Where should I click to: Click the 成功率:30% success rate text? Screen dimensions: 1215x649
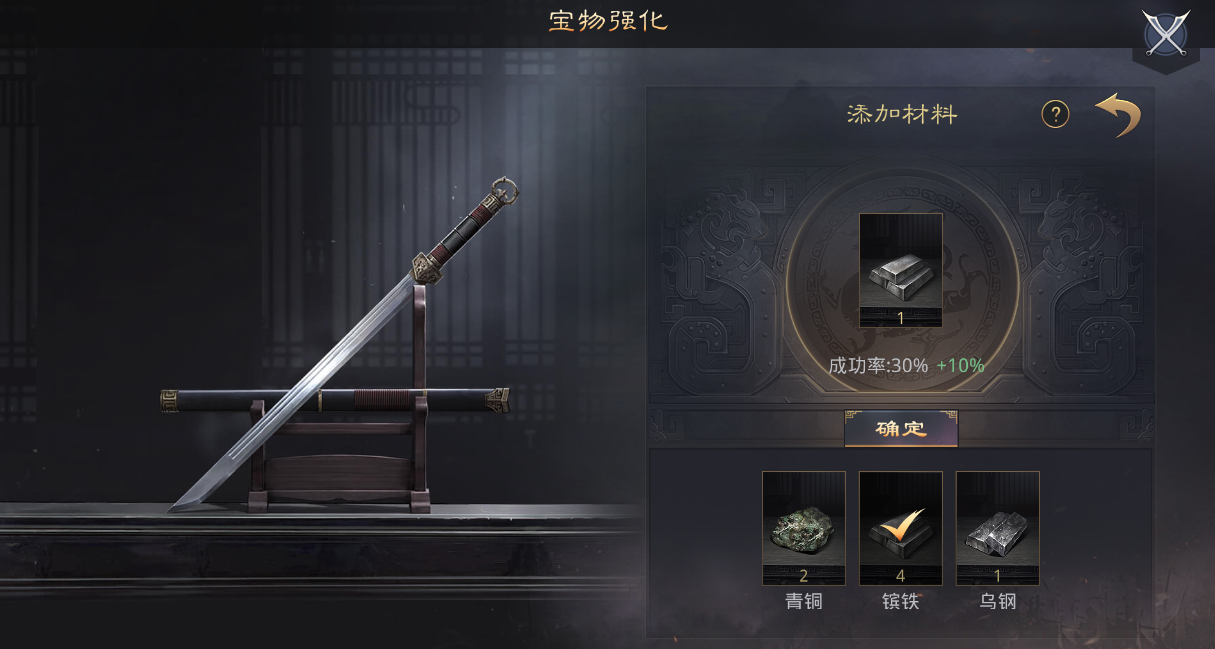coord(878,365)
